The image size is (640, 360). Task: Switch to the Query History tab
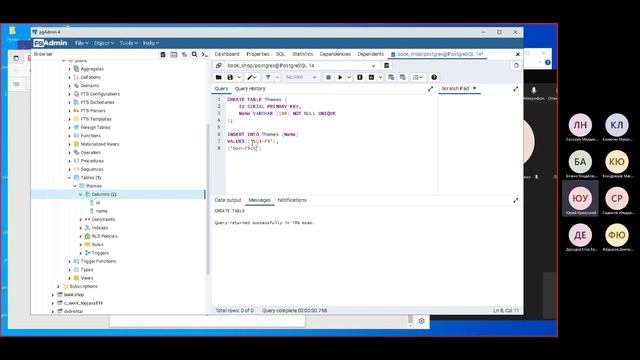[250, 89]
